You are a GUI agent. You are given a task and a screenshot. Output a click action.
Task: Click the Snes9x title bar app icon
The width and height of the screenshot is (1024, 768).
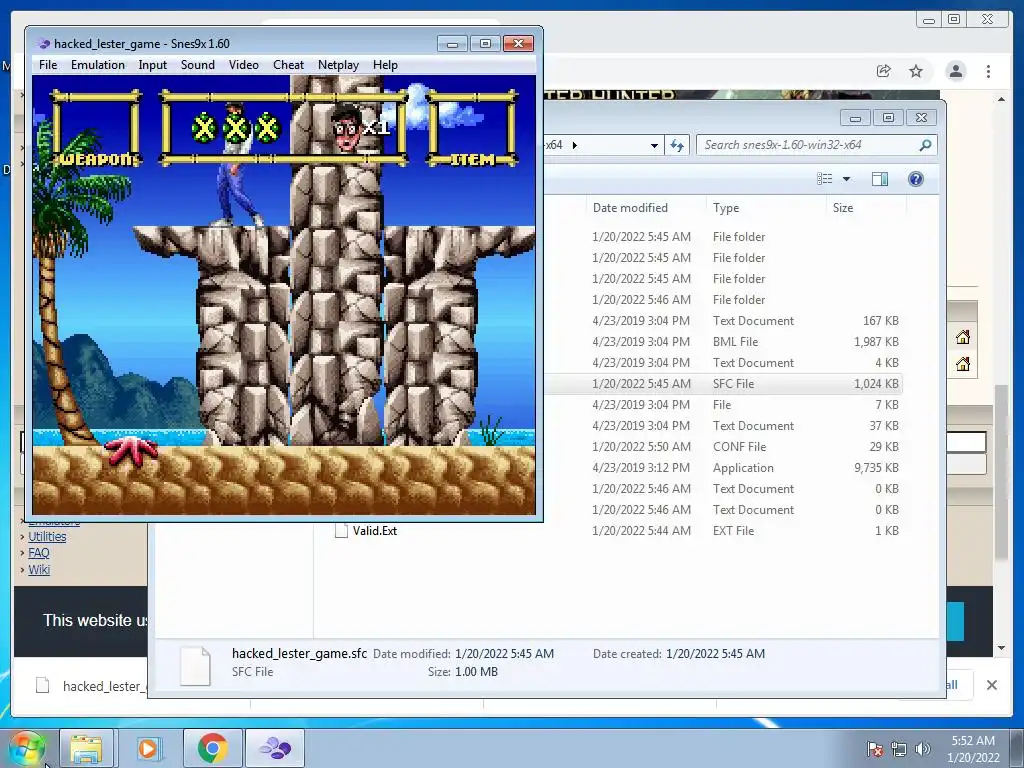click(x=44, y=44)
